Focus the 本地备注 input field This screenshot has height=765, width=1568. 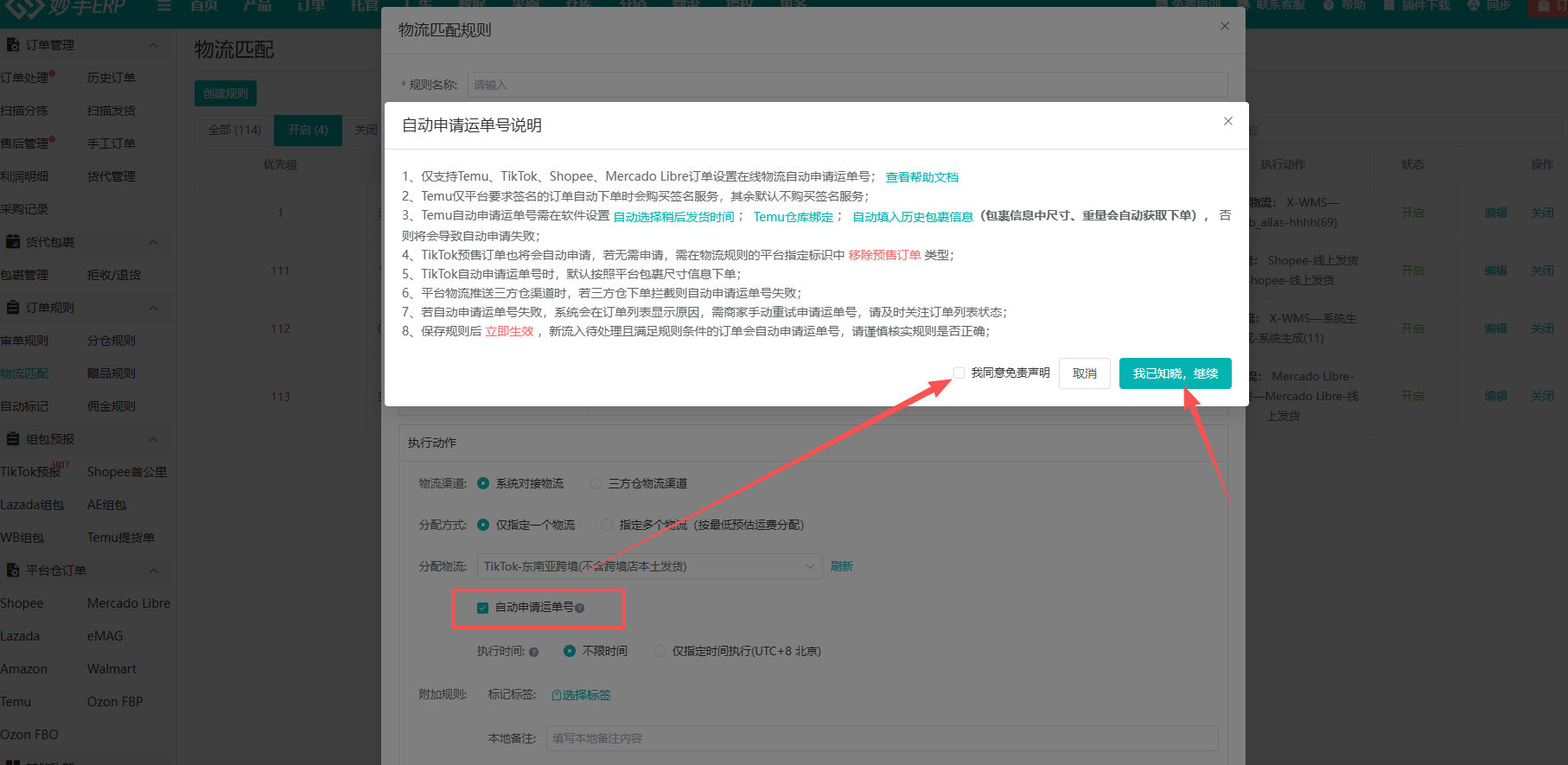(x=882, y=738)
